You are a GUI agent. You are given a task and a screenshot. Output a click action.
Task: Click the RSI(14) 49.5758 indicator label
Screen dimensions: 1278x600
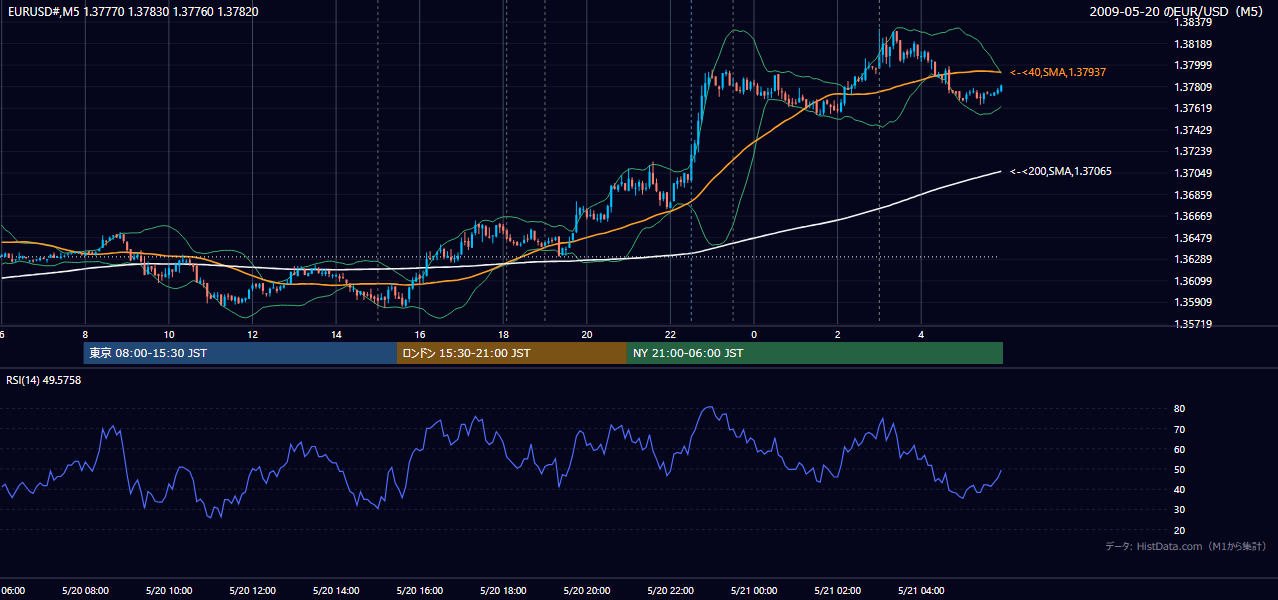tap(44, 380)
